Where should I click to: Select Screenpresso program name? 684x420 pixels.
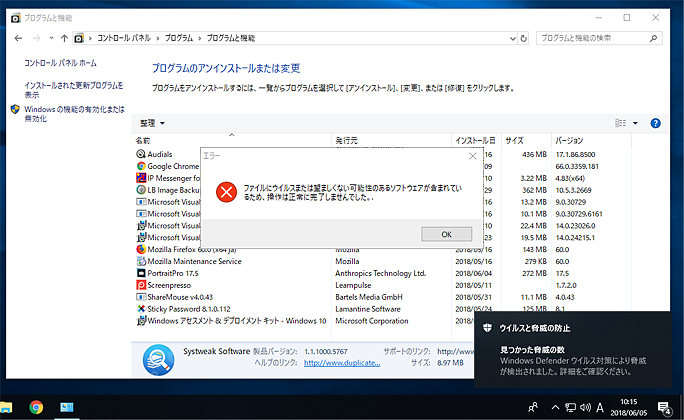click(x=169, y=285)
